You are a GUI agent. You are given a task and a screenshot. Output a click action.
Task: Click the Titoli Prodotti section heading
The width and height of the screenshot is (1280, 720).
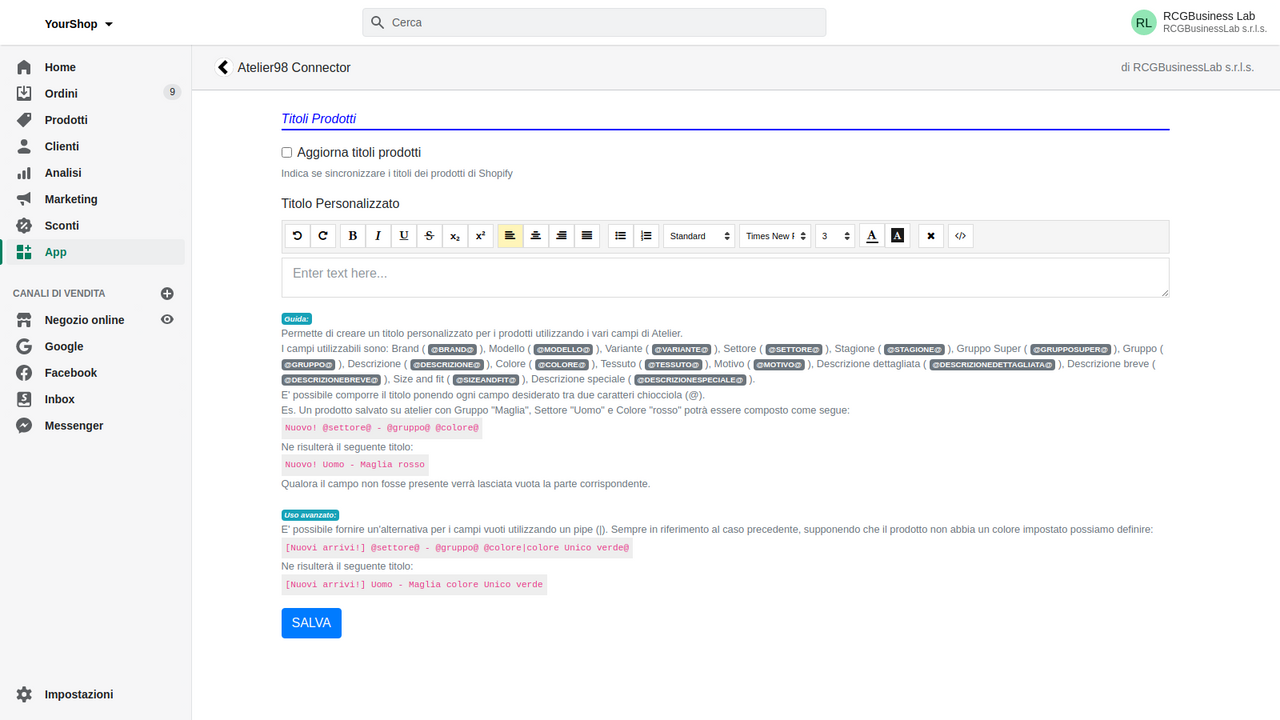tap(319, 119)
